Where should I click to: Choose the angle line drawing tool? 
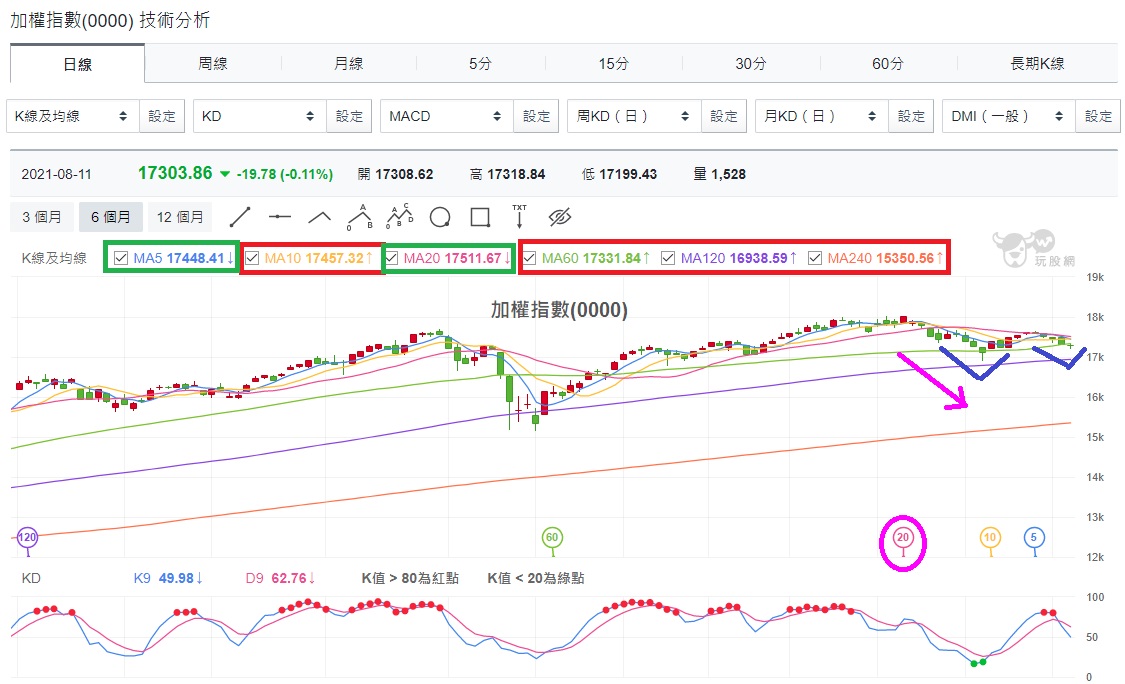coord(320,217)
